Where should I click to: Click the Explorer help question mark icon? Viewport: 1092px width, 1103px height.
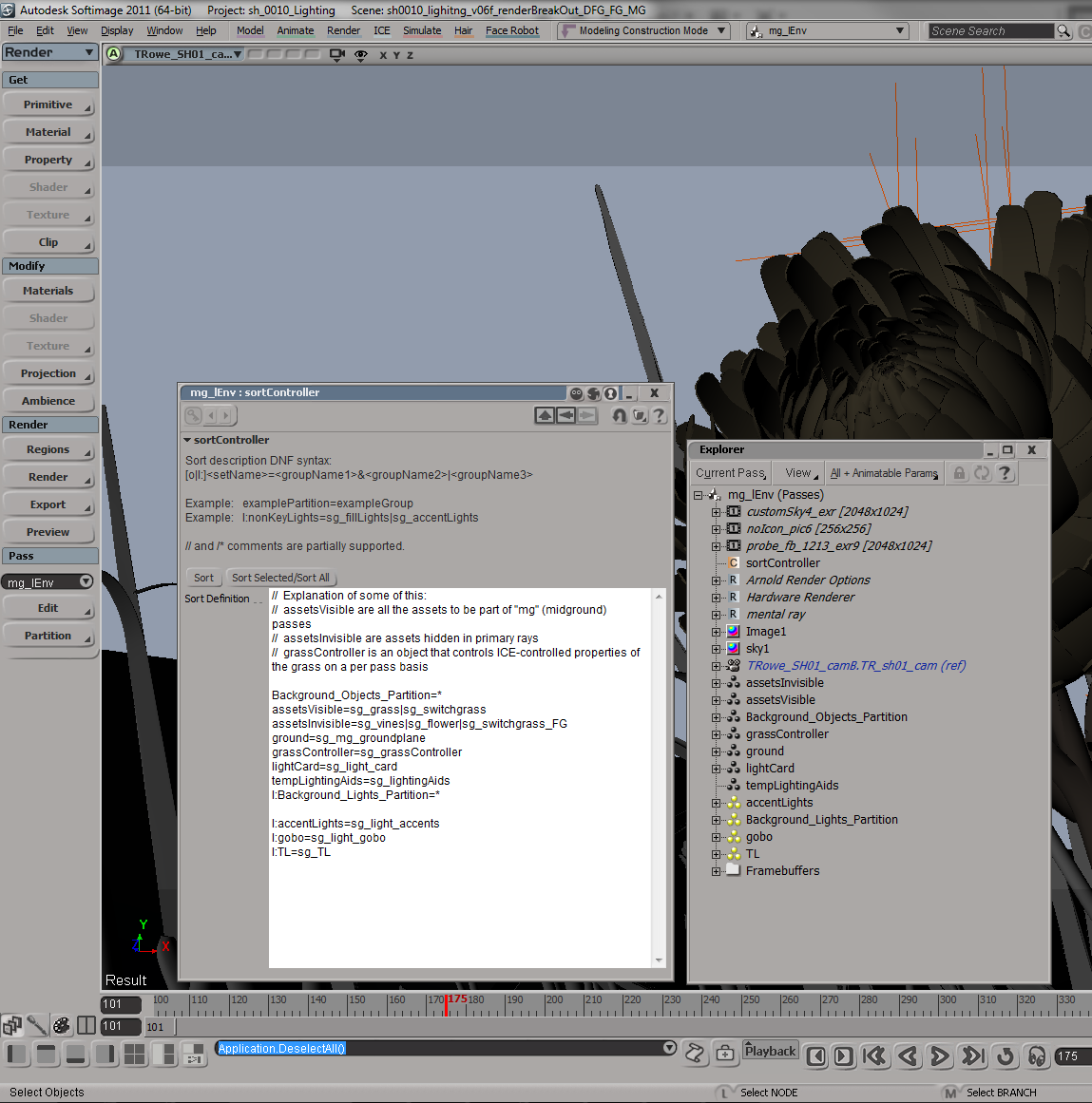point(1005,473)
